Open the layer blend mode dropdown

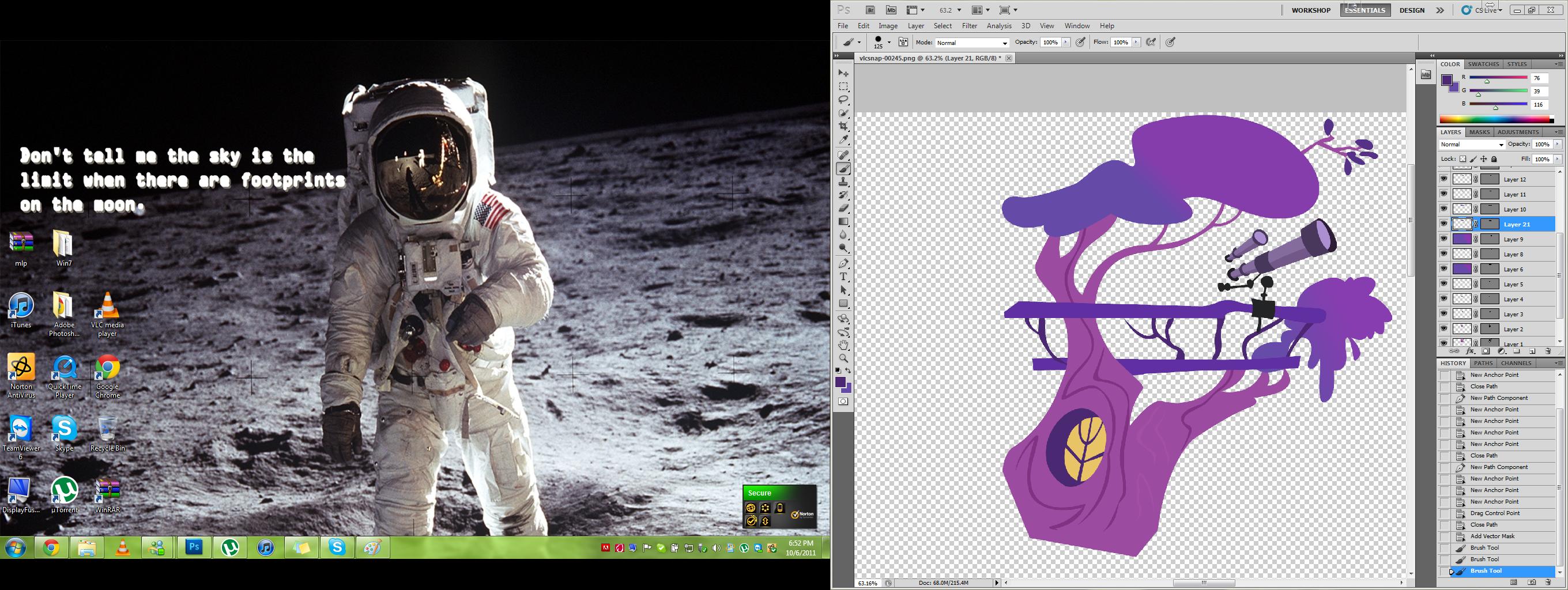click(1472, 145)
